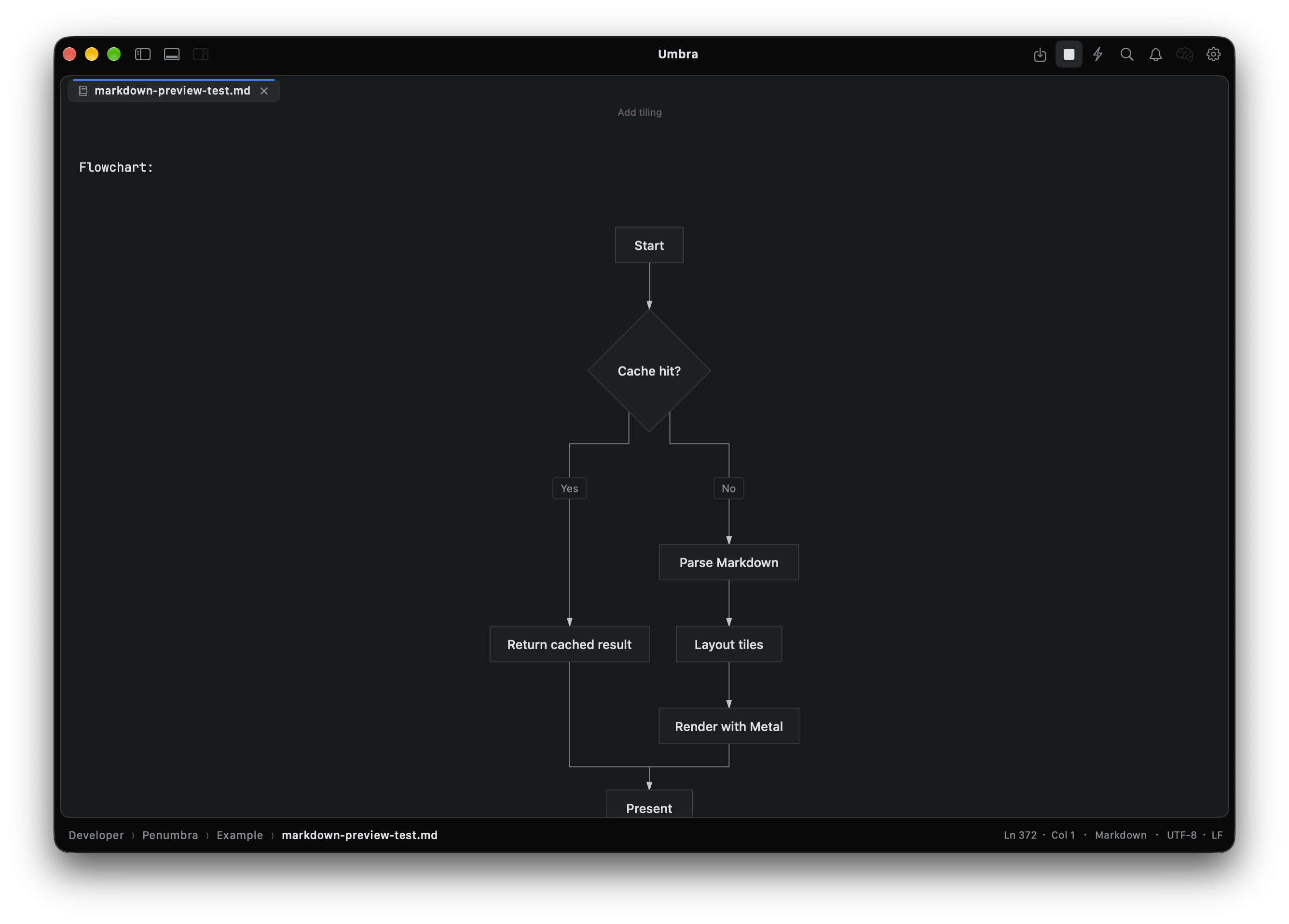
Task: Click the white square stop button
Action: pos(1069,54)
